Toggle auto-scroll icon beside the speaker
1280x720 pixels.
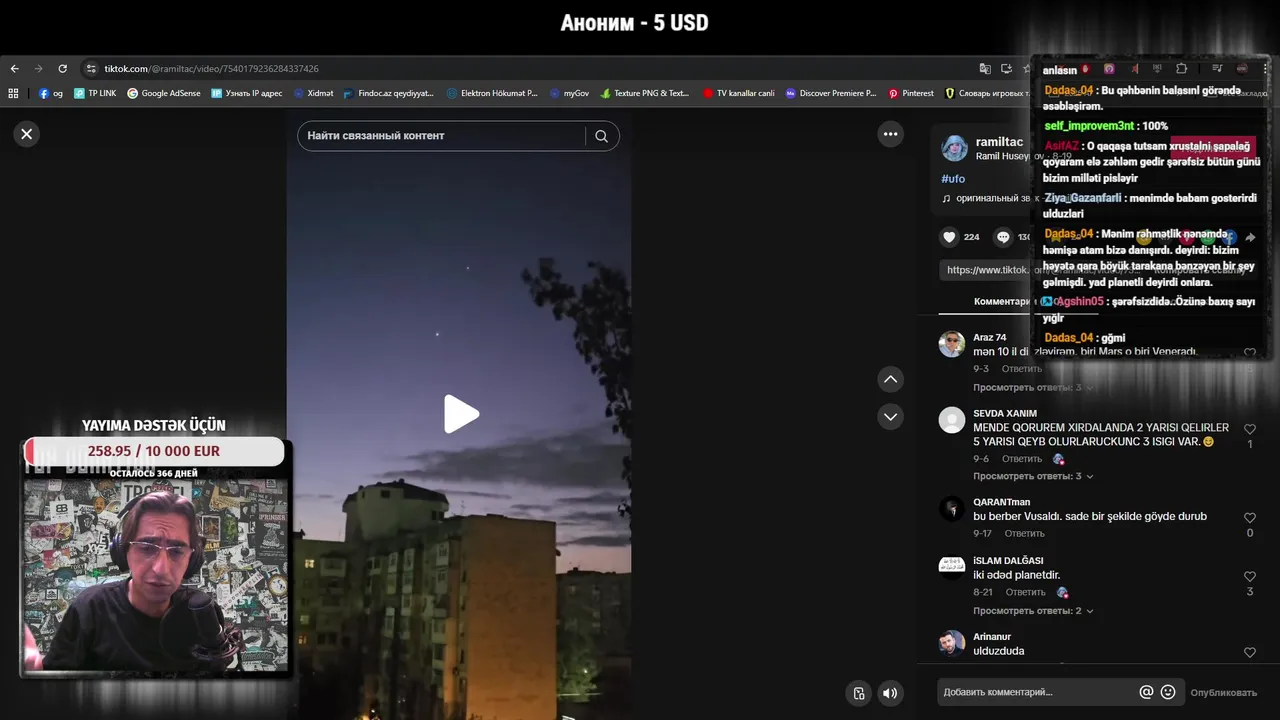pos(858,693)
